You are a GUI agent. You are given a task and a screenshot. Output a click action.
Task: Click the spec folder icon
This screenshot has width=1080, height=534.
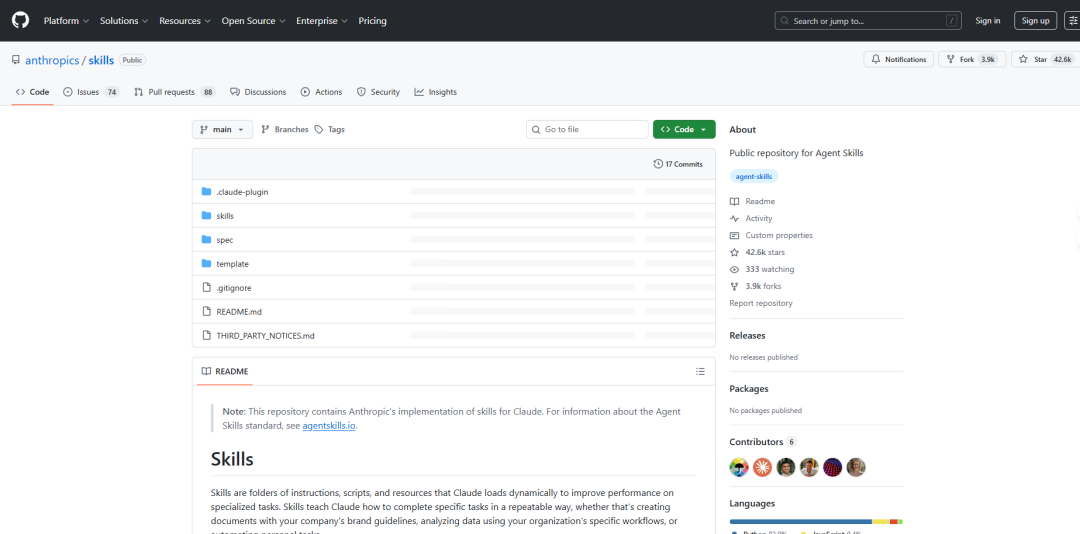coord(206,240)
